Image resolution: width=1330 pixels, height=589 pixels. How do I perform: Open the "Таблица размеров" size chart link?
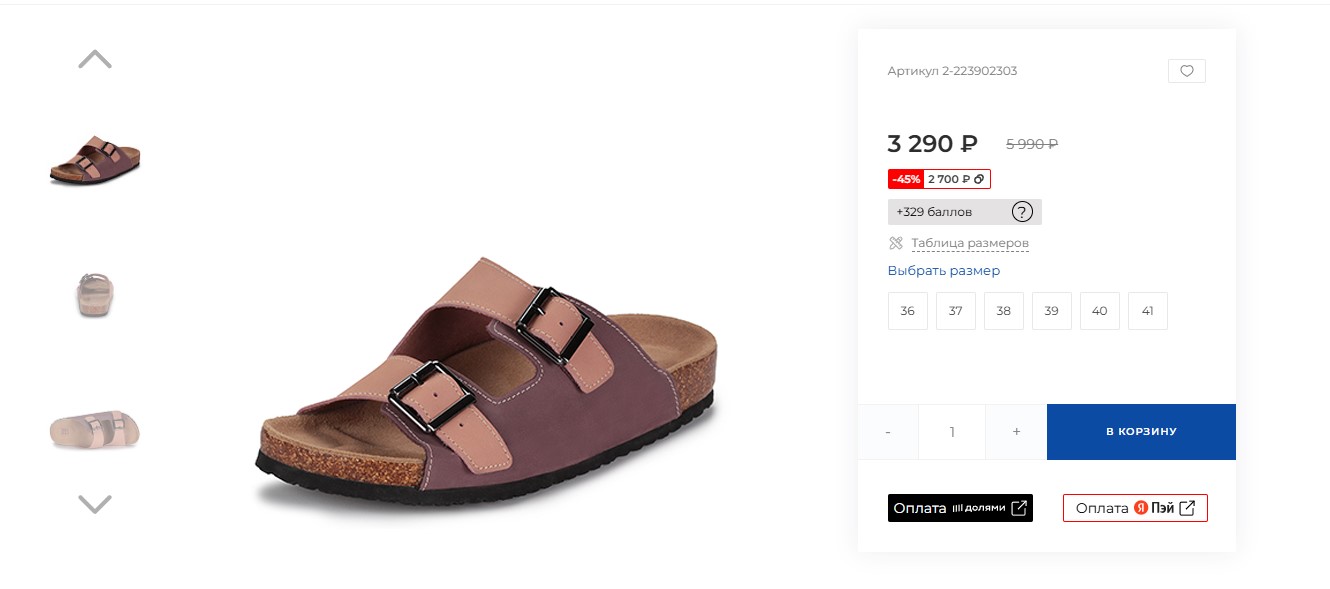[969, 243]
